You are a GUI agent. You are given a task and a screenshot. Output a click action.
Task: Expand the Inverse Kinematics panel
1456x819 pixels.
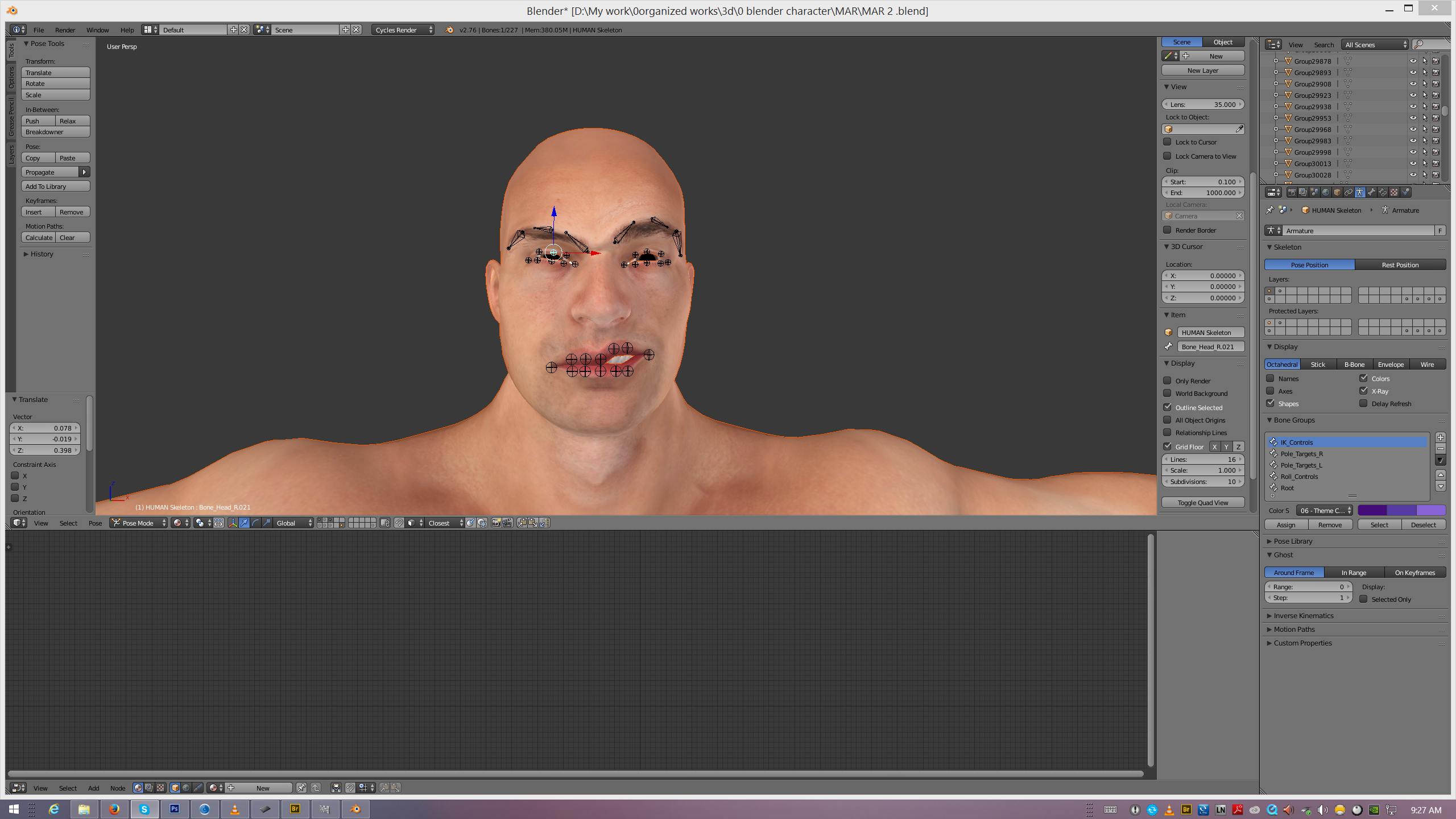tap(1303, 615)
